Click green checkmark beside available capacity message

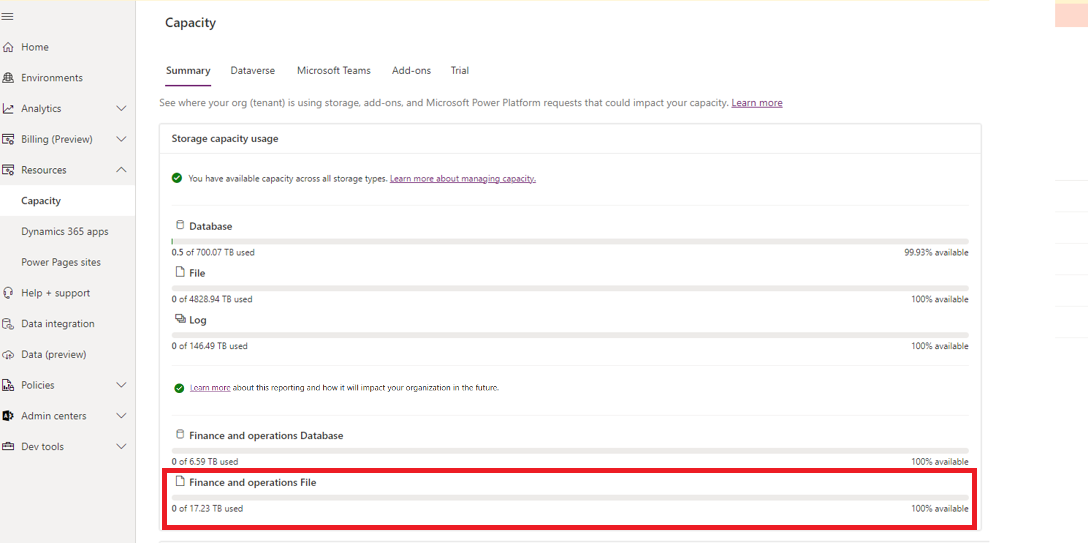point(178,178)
